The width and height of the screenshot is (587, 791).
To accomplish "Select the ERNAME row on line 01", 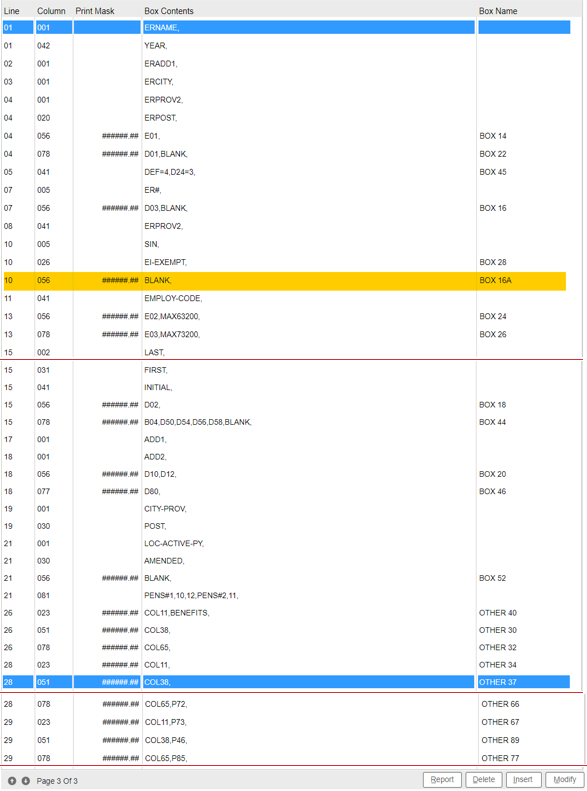I will [x=286, y=28].
